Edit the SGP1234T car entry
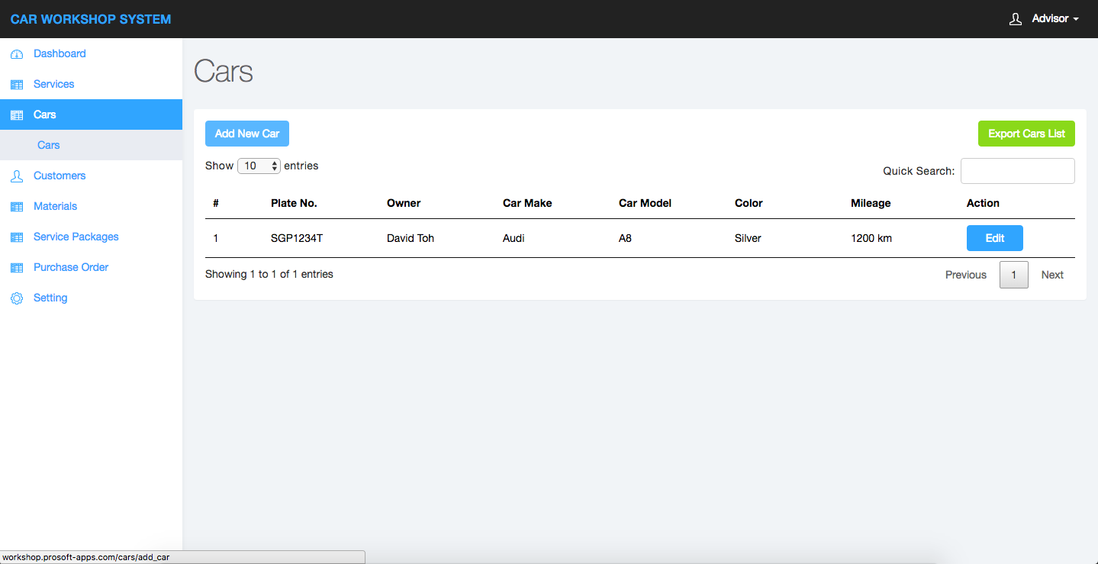1098x564 pixels. tap(994, 238)
